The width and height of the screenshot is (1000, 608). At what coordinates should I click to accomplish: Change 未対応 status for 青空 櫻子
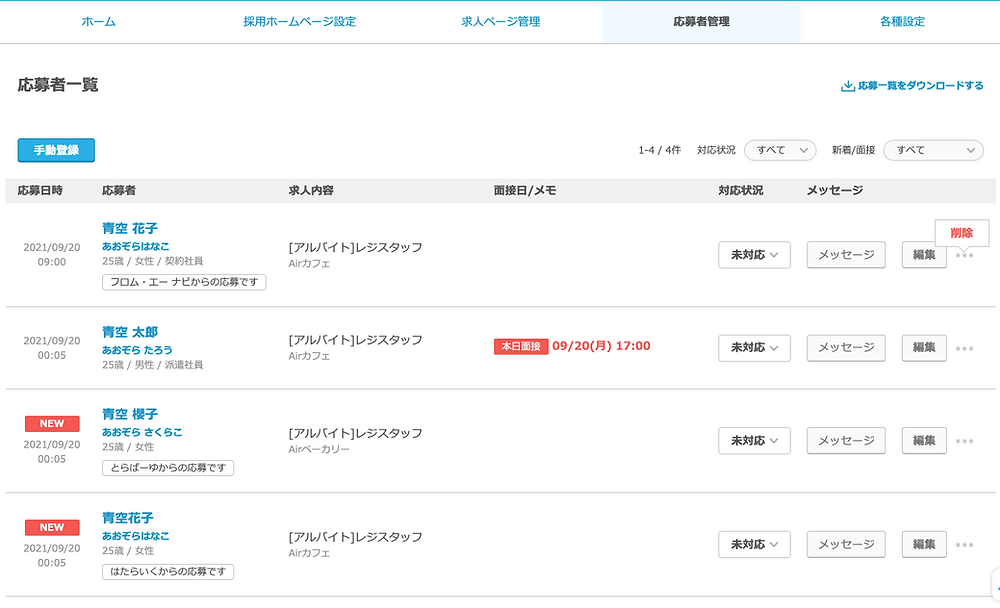point(754,441)
